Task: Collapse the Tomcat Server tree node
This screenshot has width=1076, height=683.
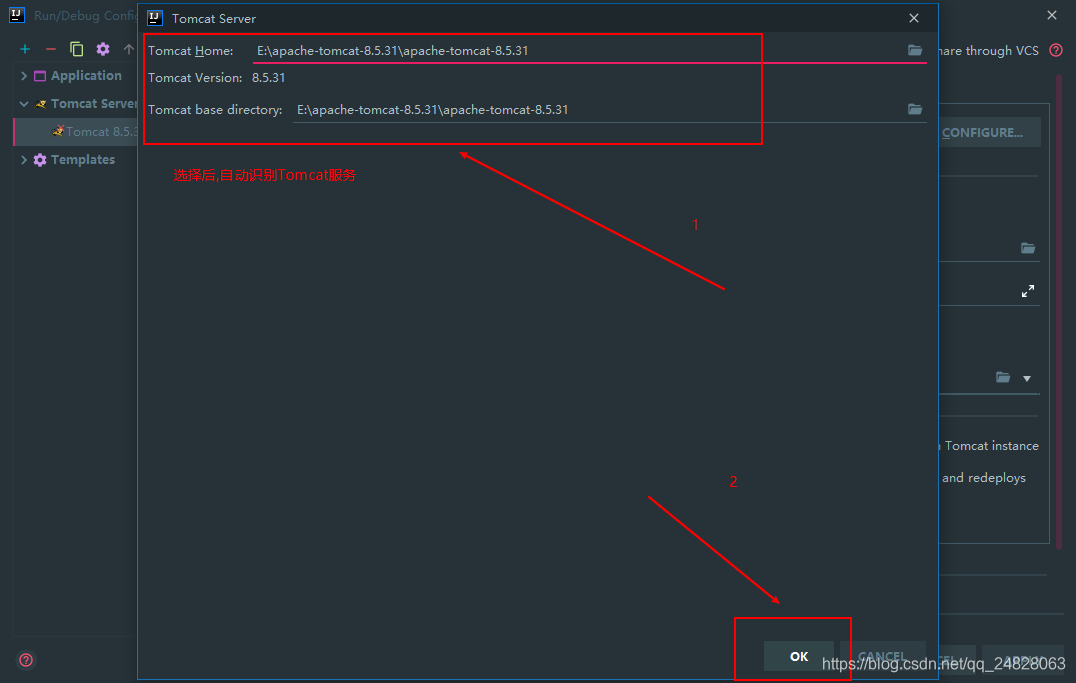Action: click(24, 104)
